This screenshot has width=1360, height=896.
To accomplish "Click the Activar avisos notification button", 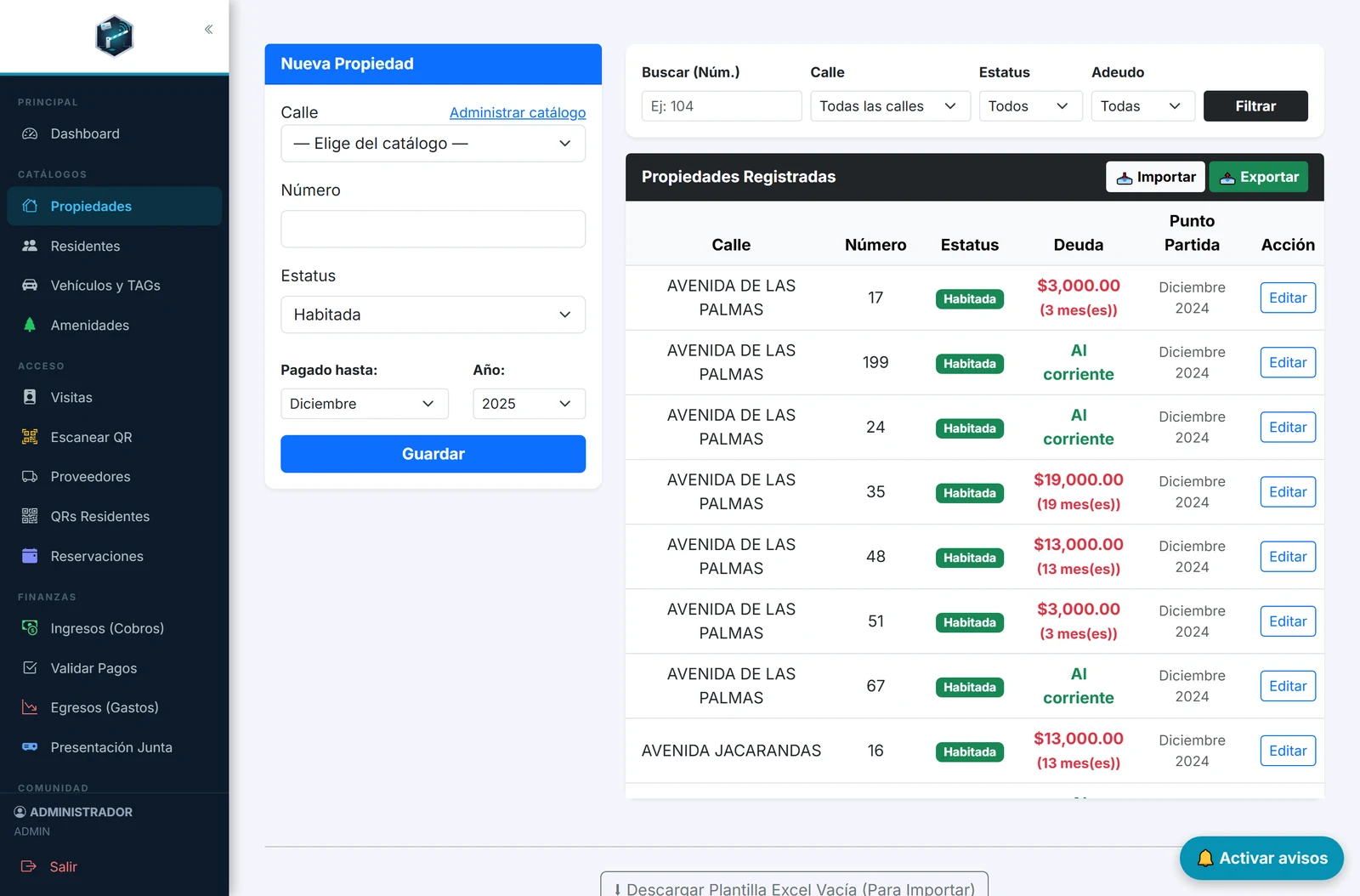I will click(1261, 858).
